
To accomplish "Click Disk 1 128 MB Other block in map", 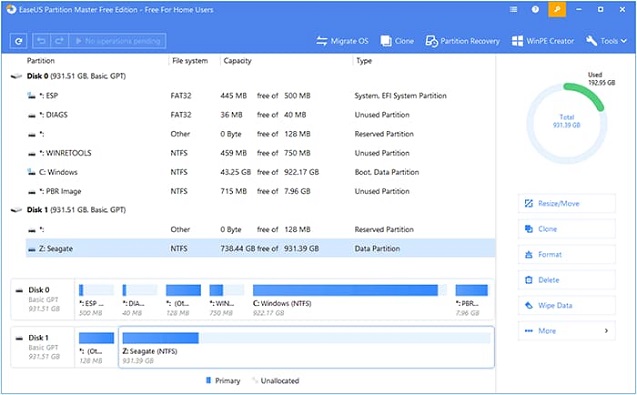I will (x=96, y=347).
